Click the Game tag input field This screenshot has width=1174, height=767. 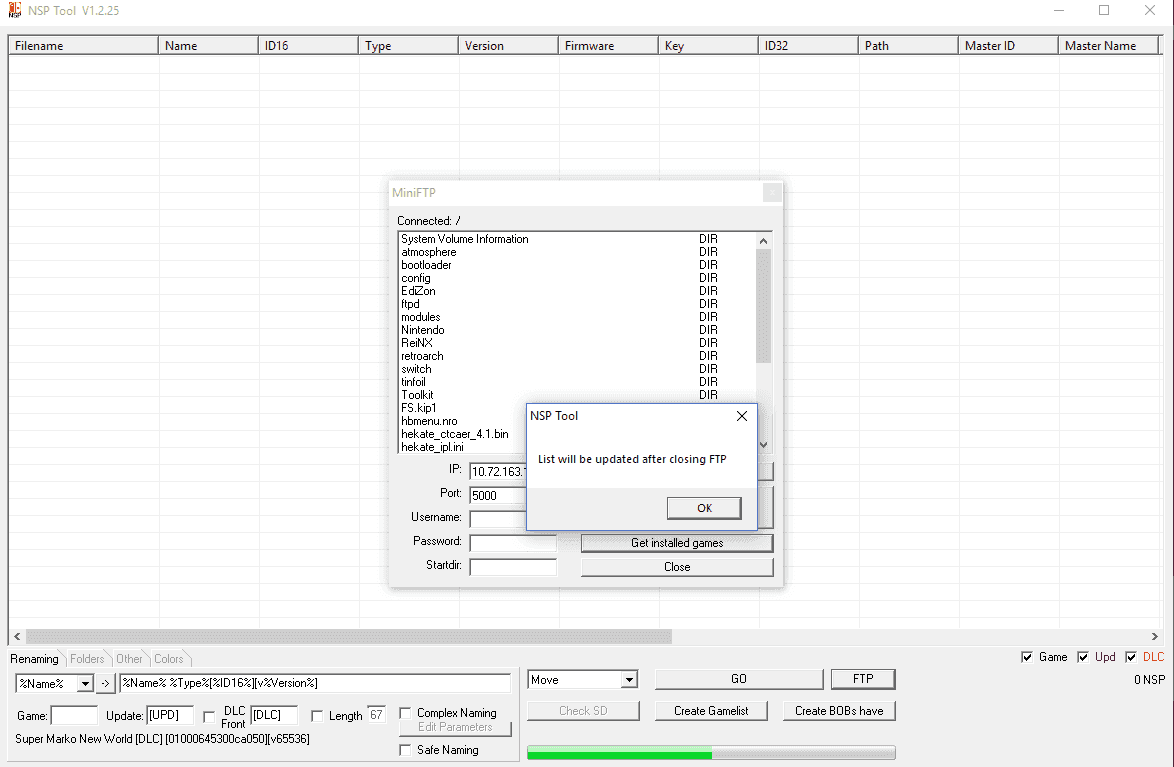[x=74, y=716]
